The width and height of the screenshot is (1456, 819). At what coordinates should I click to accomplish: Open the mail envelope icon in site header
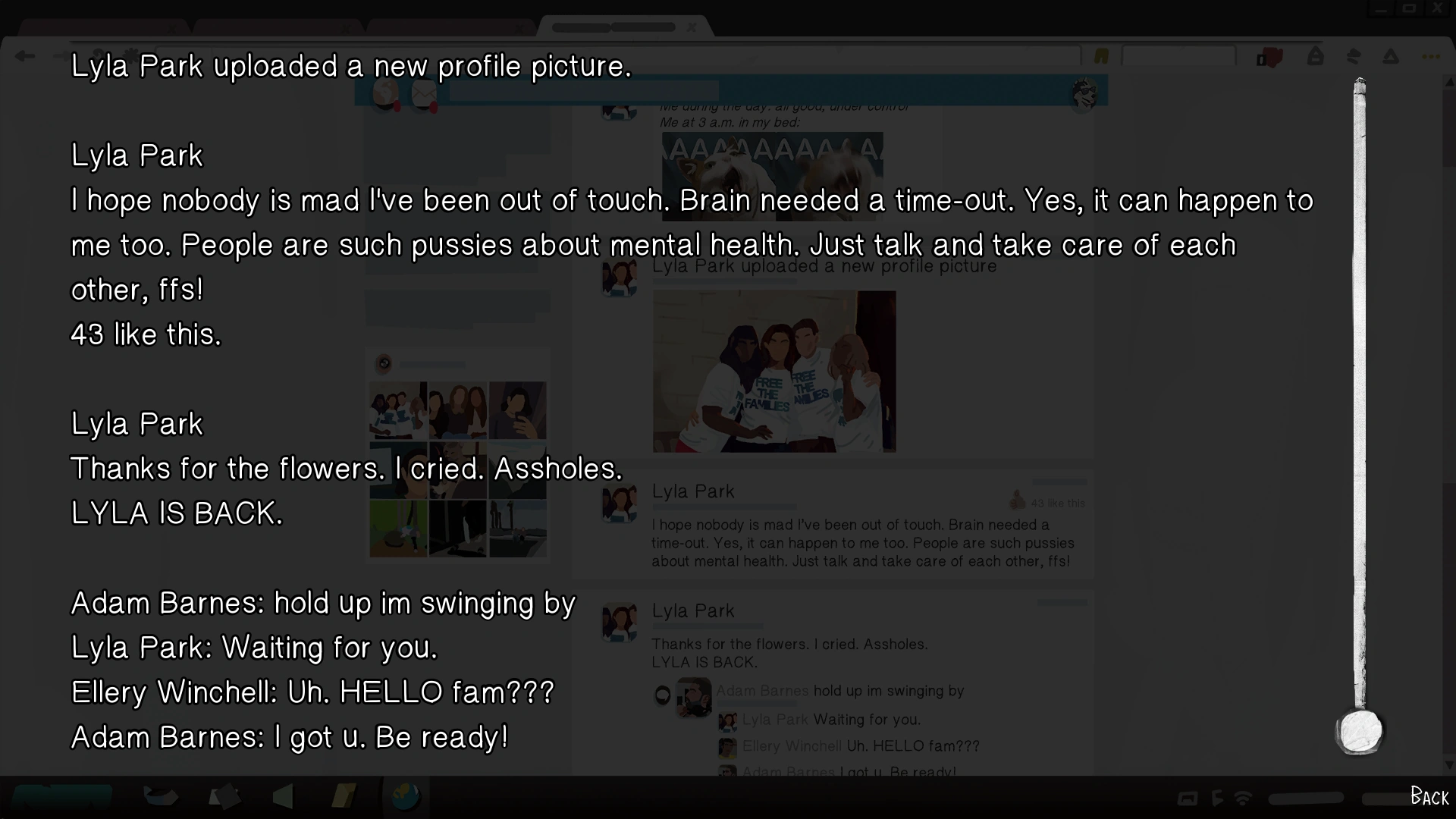tap(425, 95)
